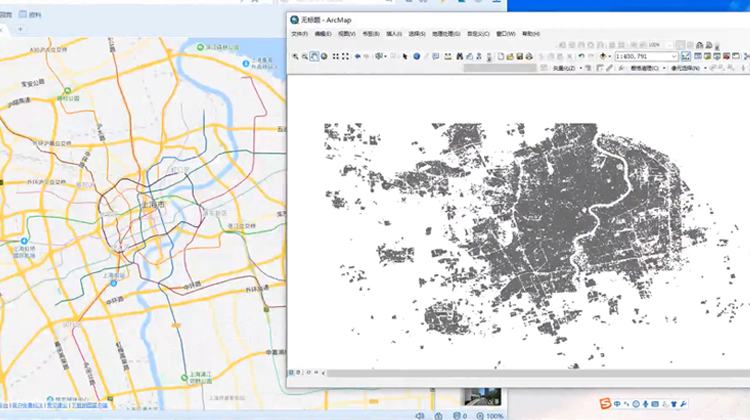The height and width of the screenshot is (420, 750).
Task: Toggle the Sogou input method logo
Action: click(x=605, y=403)
